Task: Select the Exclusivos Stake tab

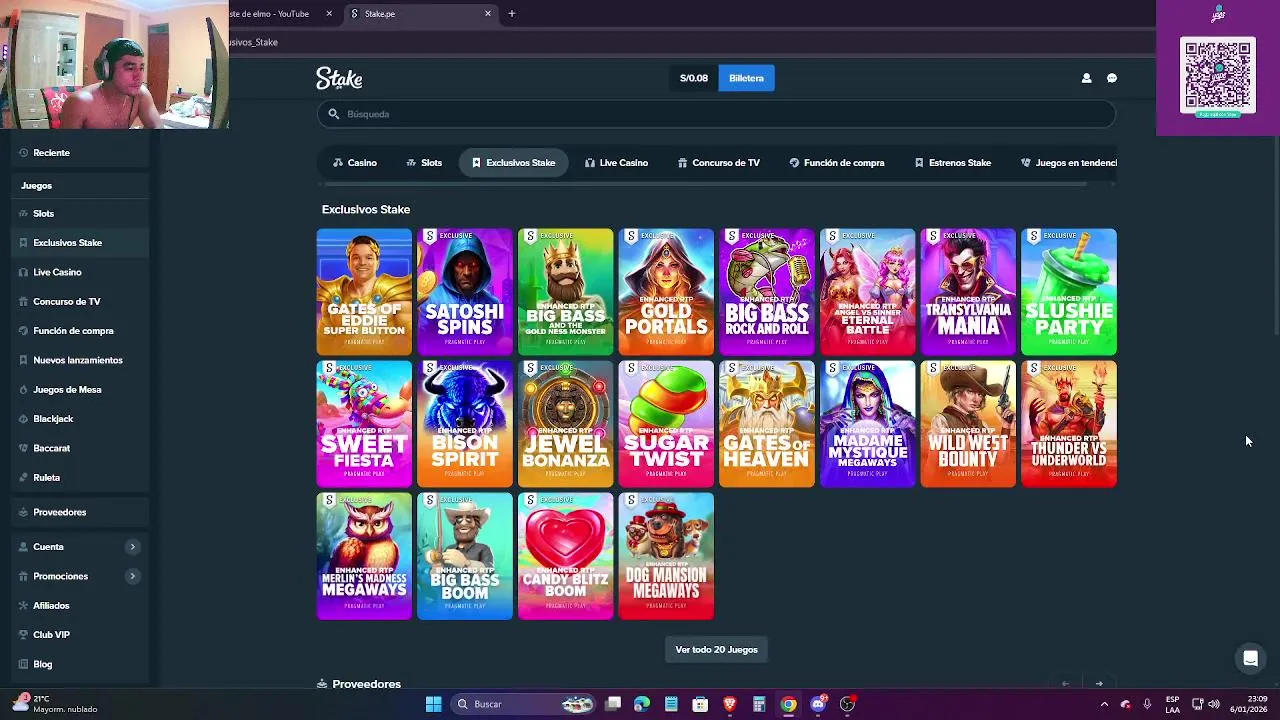Action: click(x=513, y=163)
